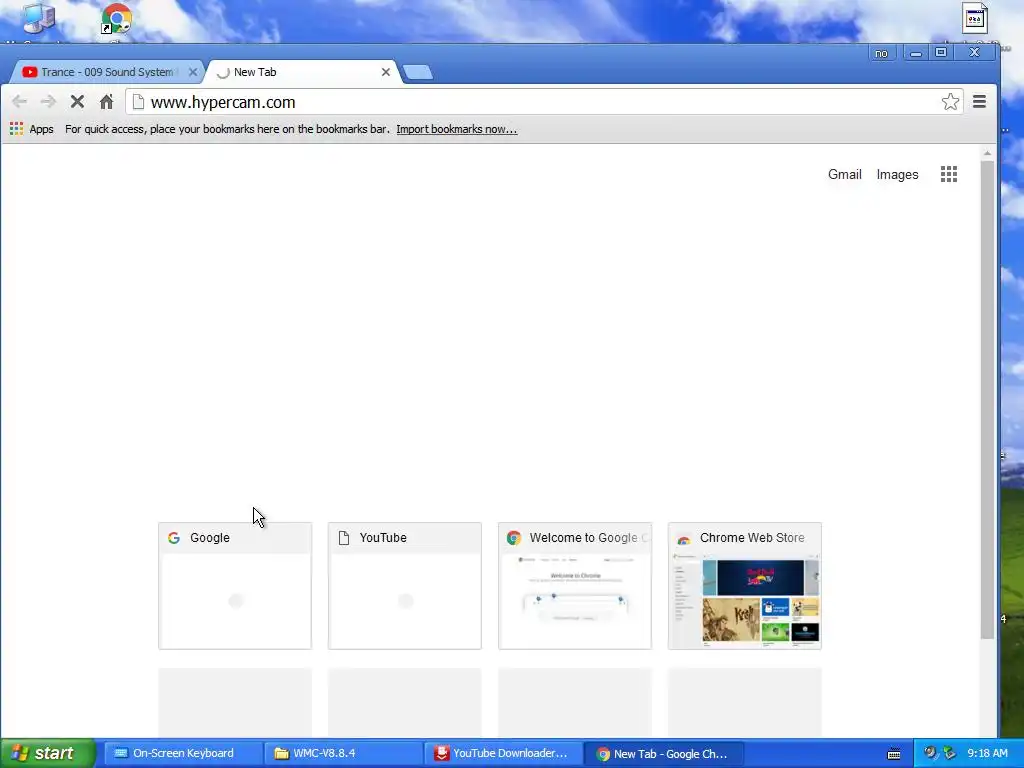The image size is (1024, 768).
Task: Click the Google favicon on the Google tile
Action: coord(174,537)
